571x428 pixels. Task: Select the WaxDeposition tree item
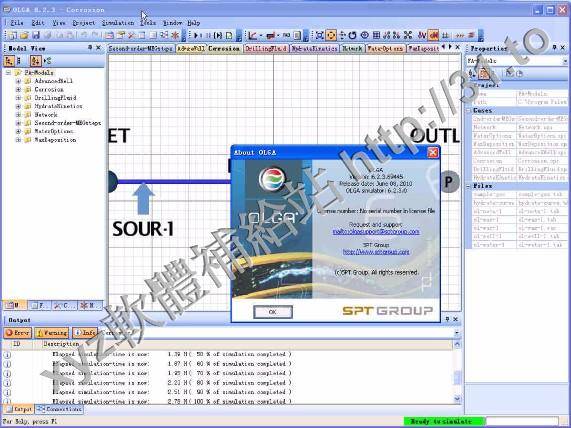pos(55,140)
